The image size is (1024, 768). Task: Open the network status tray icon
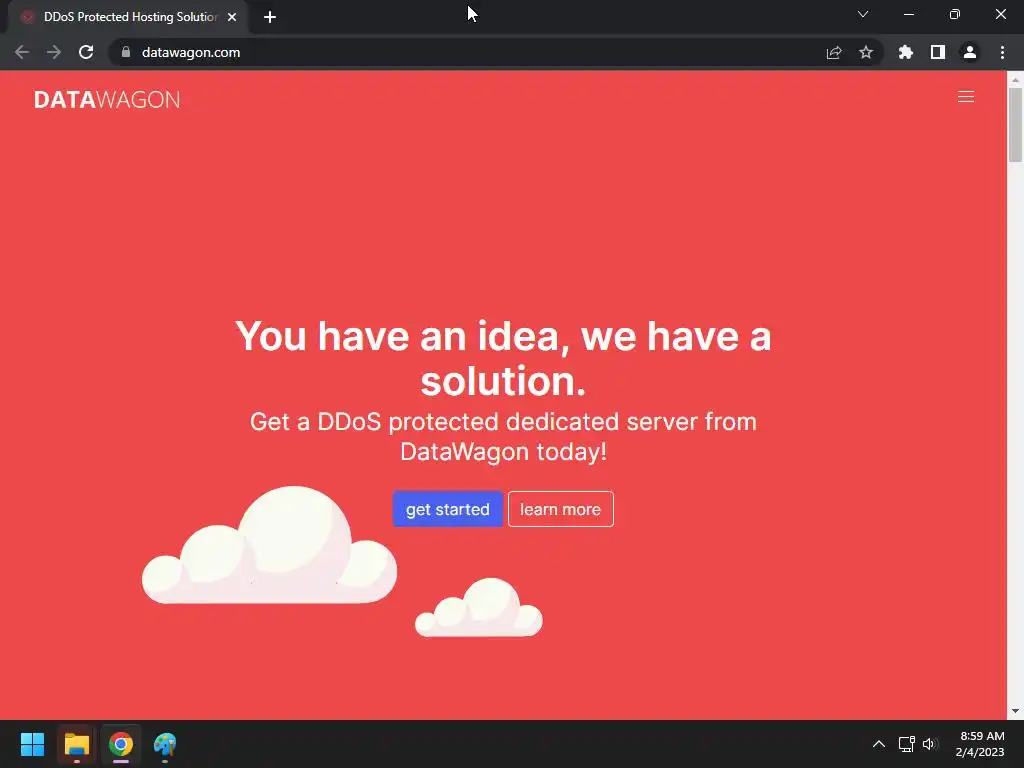pyautogui.click(x=906, y=744)
